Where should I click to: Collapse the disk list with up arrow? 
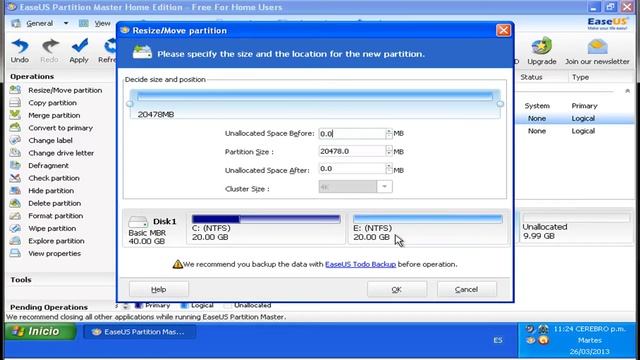[627, 91]
